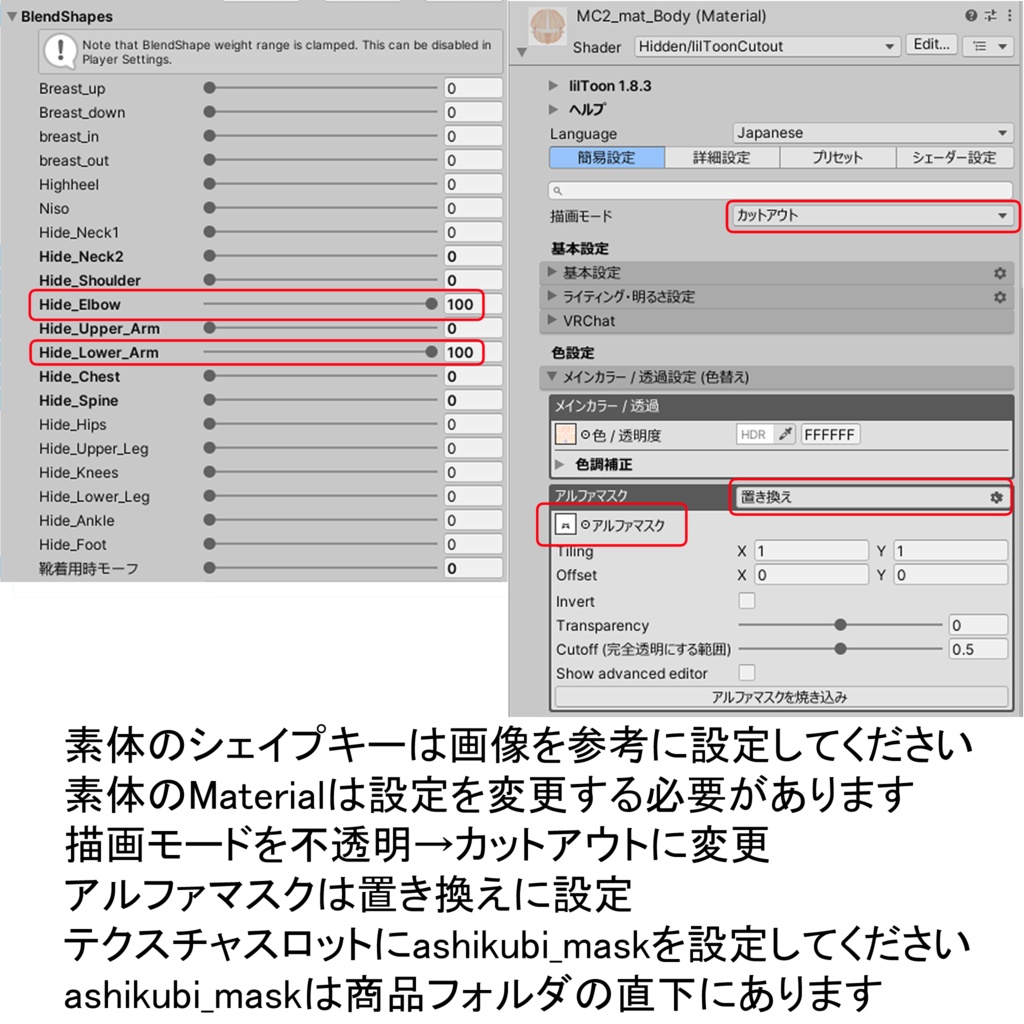
Task: Click gear icon on 基本設定 section
Action: pos(1000,273)
